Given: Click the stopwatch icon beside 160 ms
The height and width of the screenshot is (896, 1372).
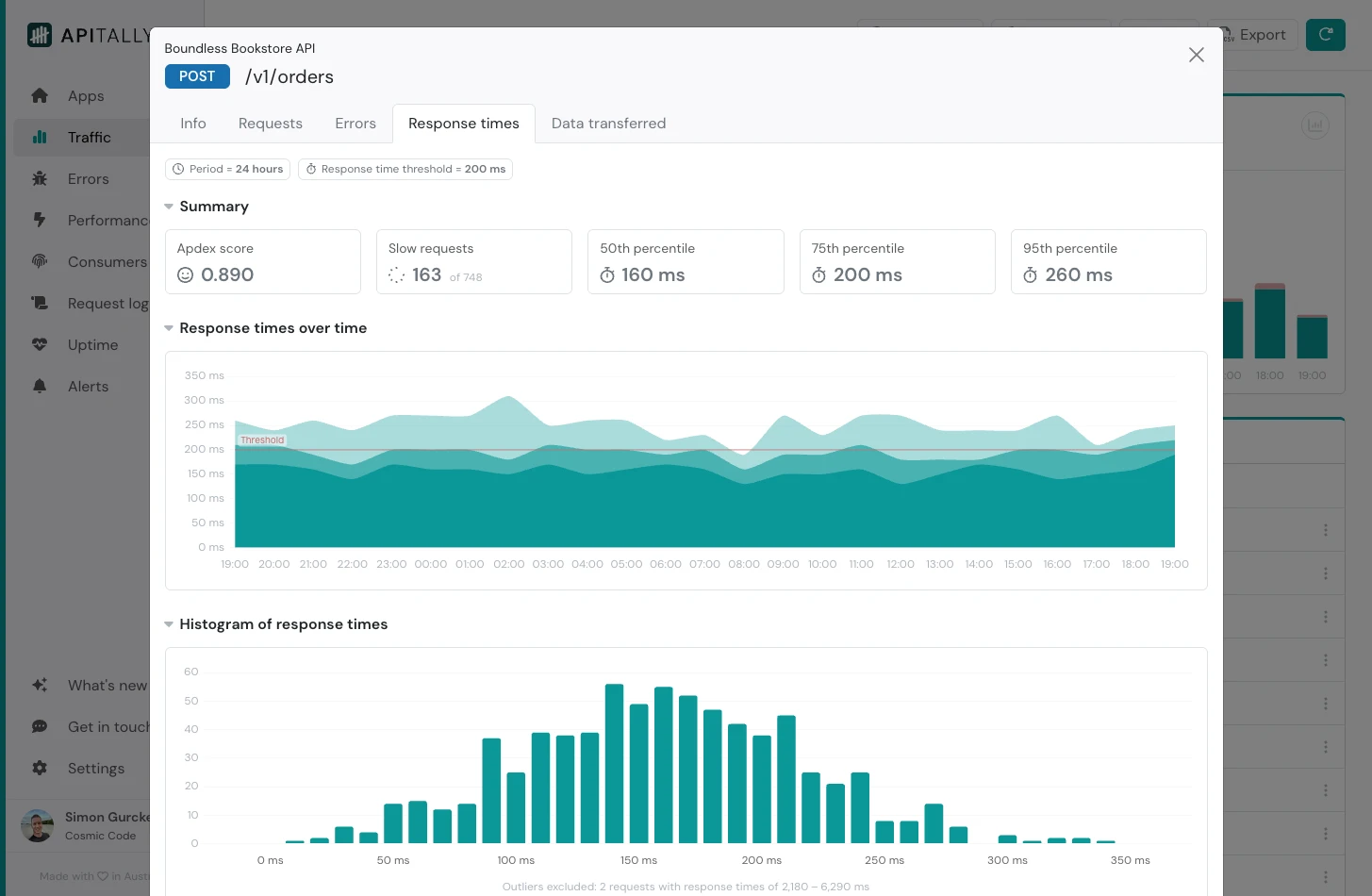Looking at the screenshot, I should click(607, 275).
